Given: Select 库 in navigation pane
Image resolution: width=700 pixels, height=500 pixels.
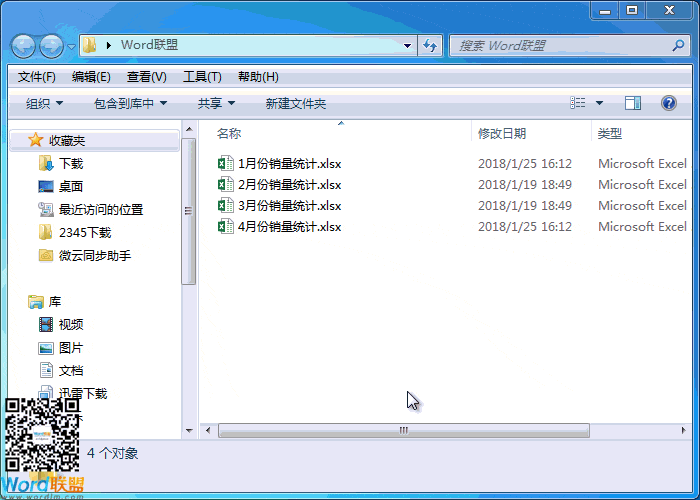Looking at the screenshot, I should (55, 302).
